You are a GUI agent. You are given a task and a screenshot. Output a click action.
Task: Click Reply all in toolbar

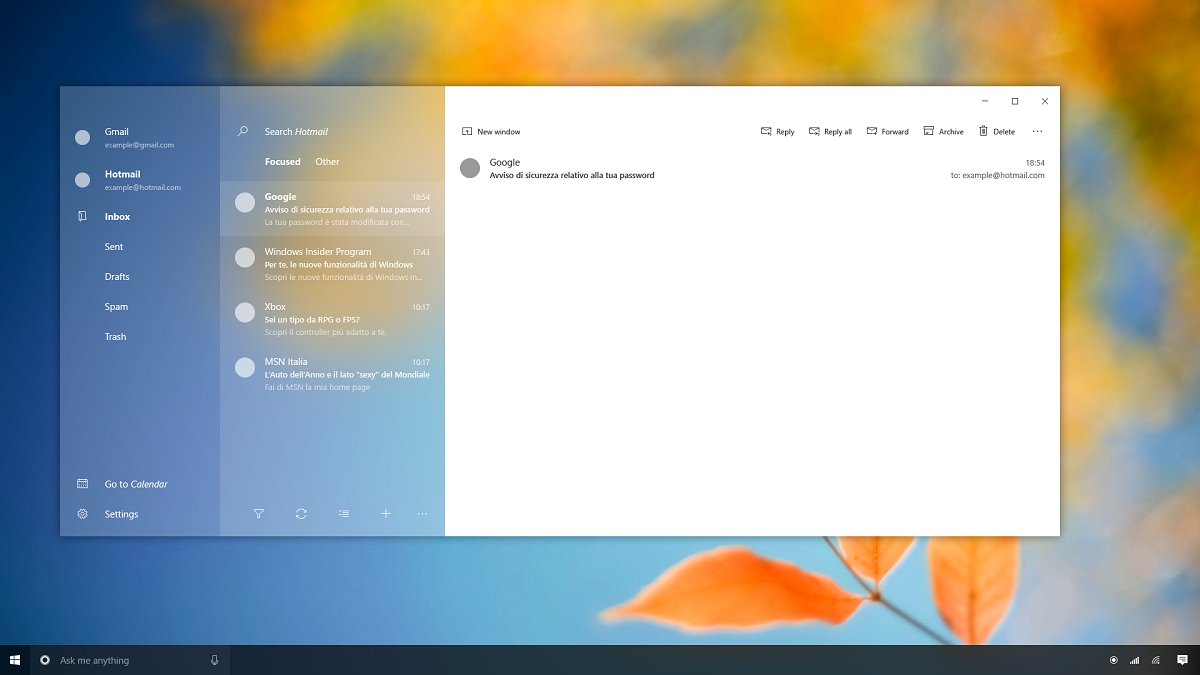tap(830, 132)
